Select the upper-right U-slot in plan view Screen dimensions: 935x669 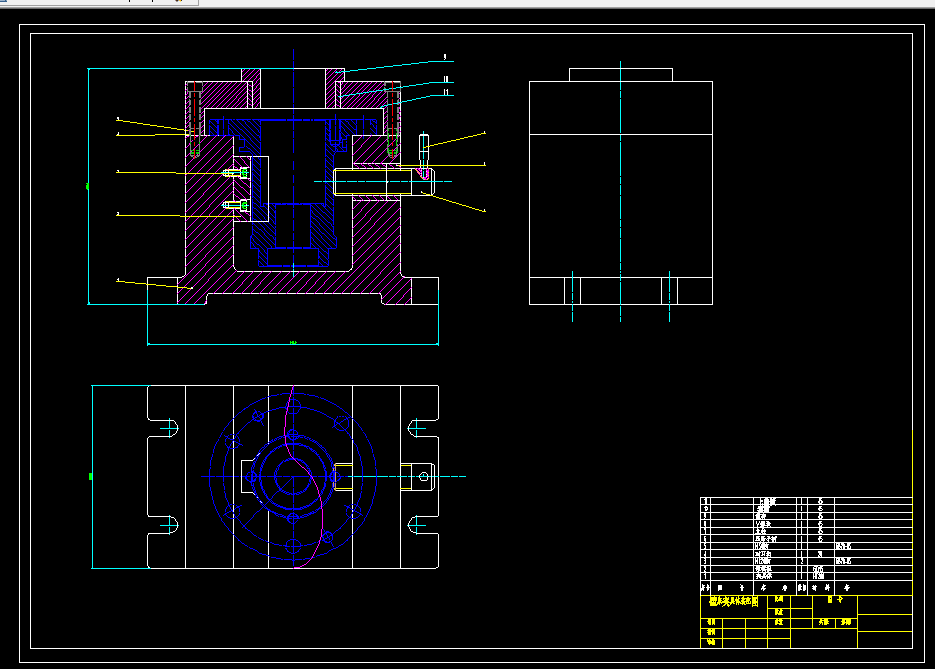[423, 428]
